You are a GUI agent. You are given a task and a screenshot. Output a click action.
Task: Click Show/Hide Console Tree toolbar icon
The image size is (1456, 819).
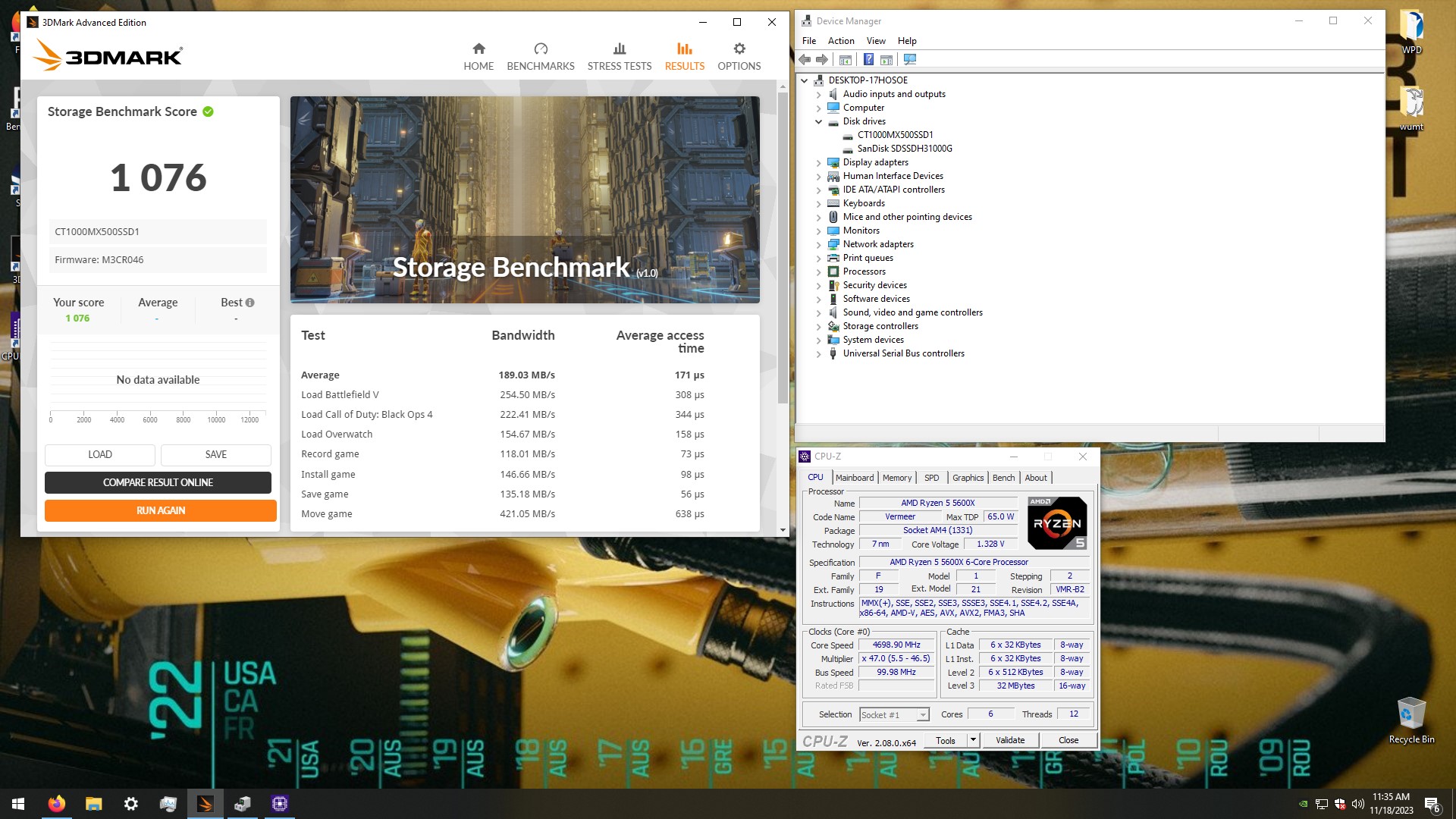(846, 59)
